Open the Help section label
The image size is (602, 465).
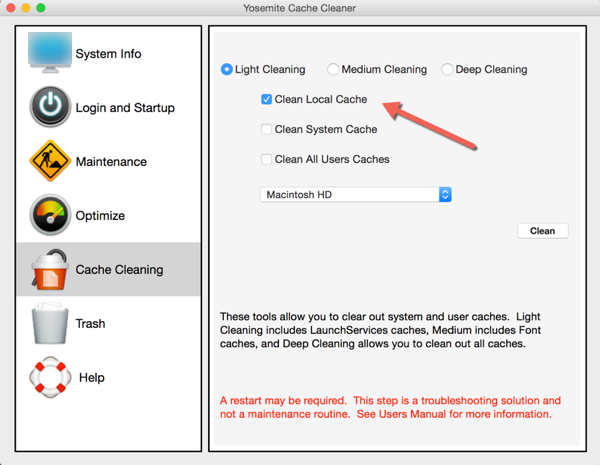92,377
